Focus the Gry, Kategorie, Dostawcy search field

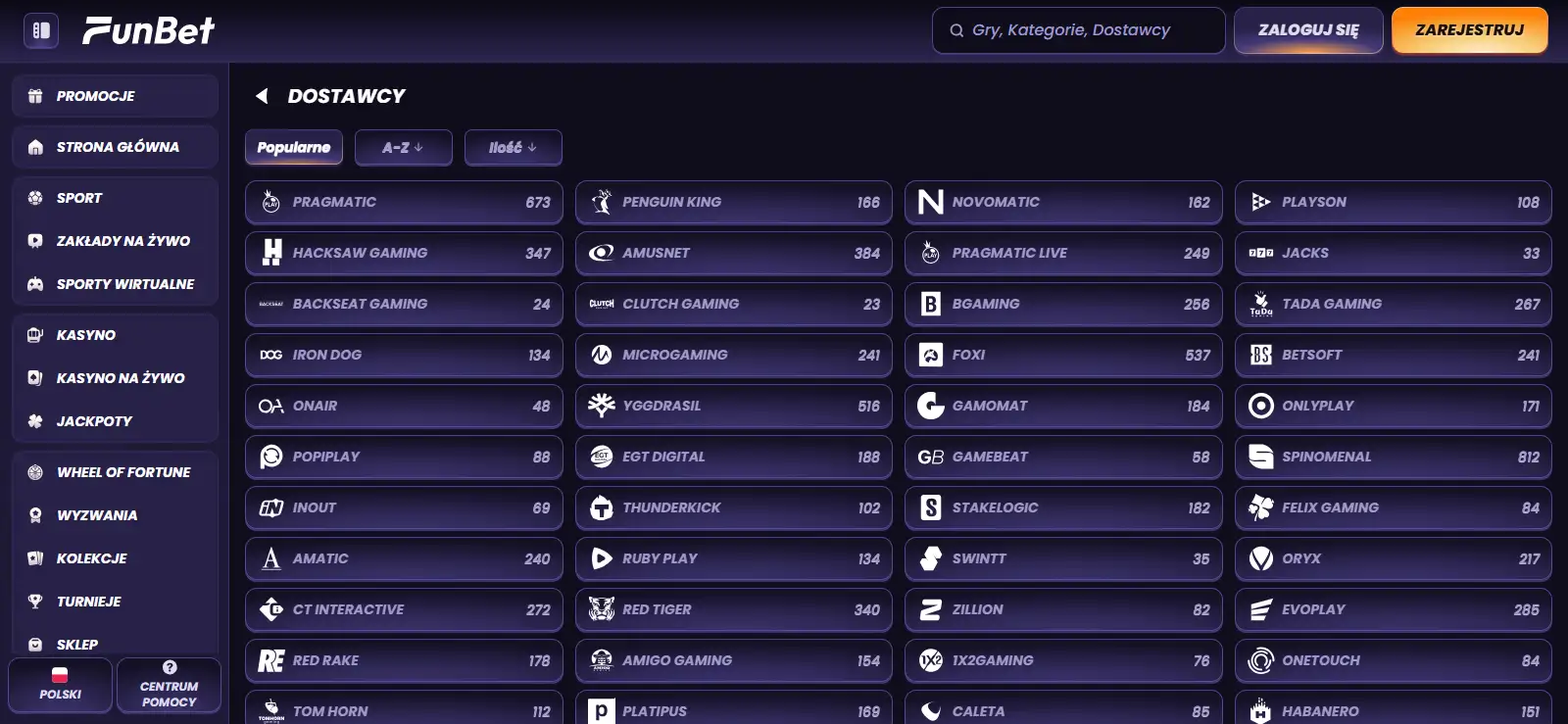coord(1079,30)
